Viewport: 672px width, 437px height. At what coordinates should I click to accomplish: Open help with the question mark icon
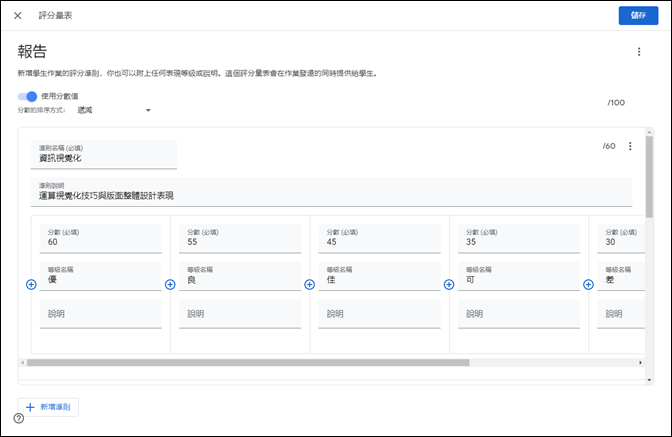[18, 418]
